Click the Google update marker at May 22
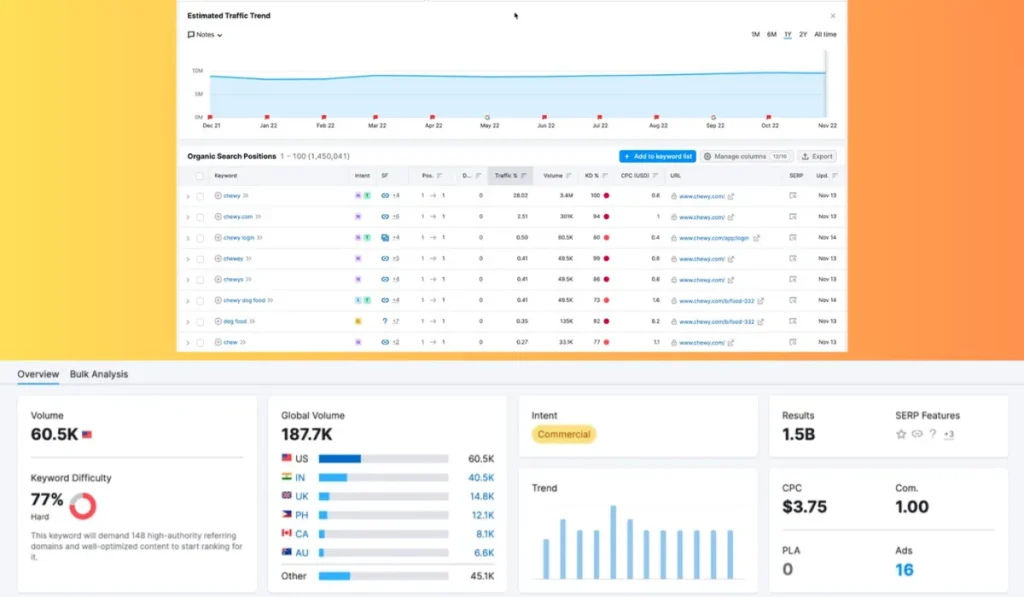Viewport: 1024px width, 597px height. [487, 118]
